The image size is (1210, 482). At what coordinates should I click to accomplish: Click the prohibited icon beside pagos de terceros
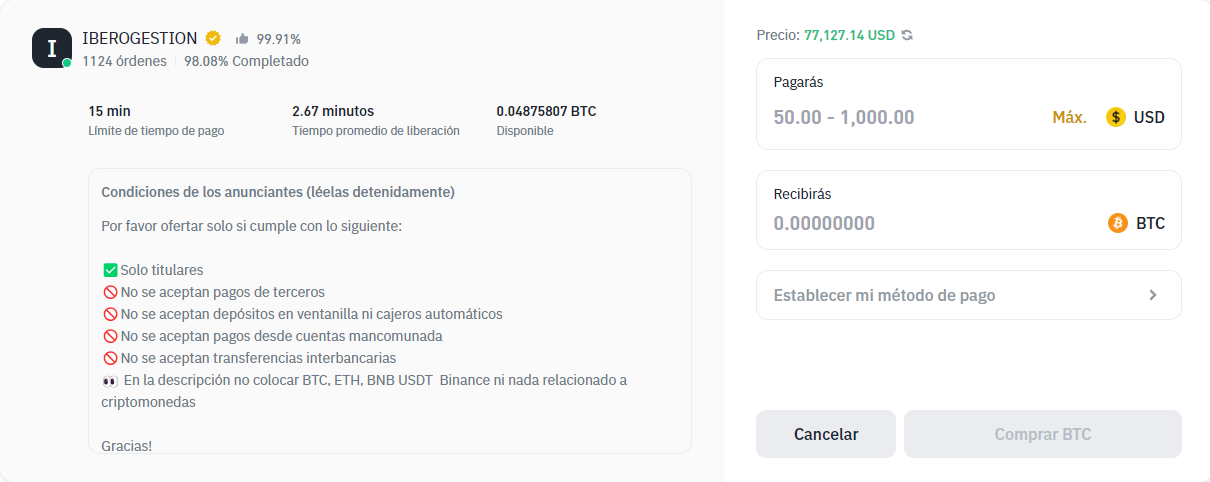click(x=110, y=292)
